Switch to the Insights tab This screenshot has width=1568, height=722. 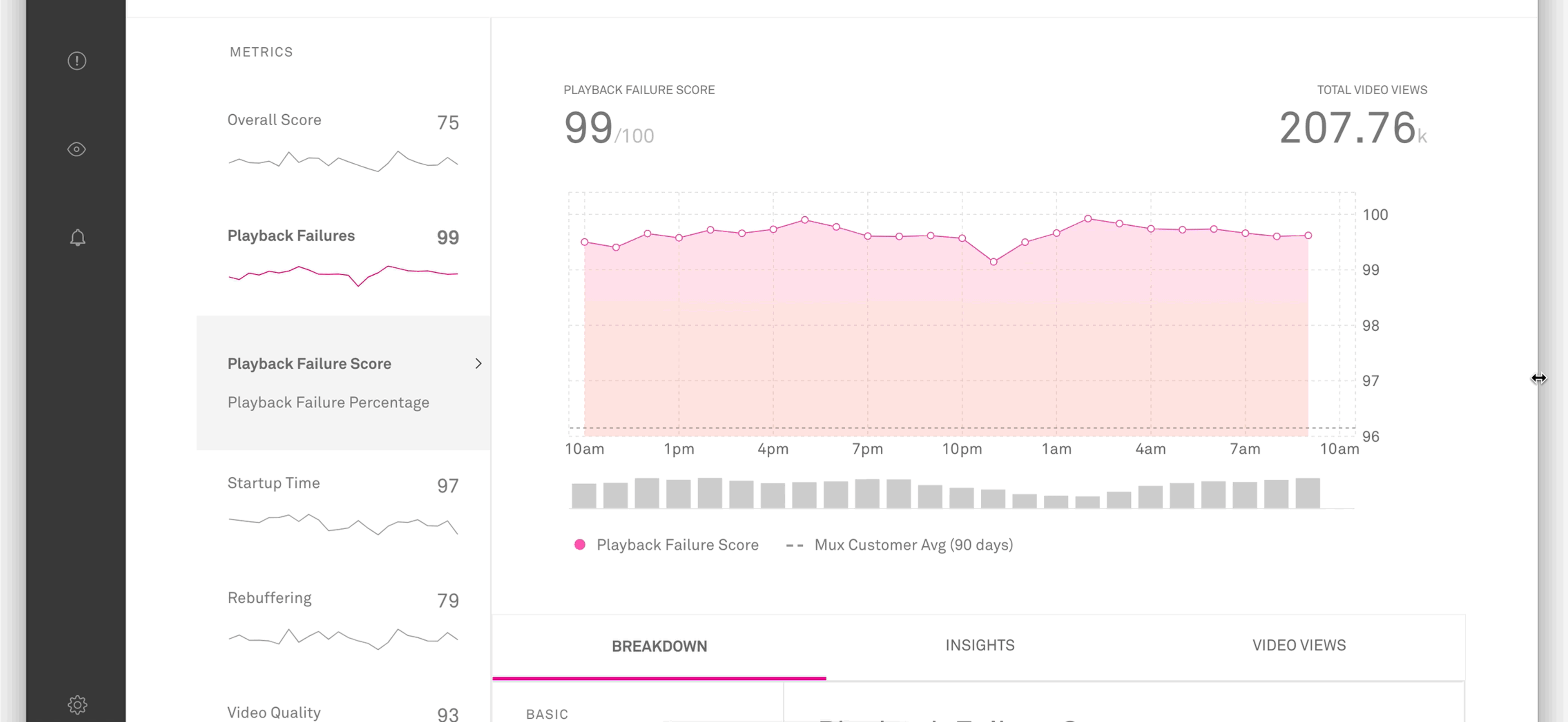click(x=980, y=645)
